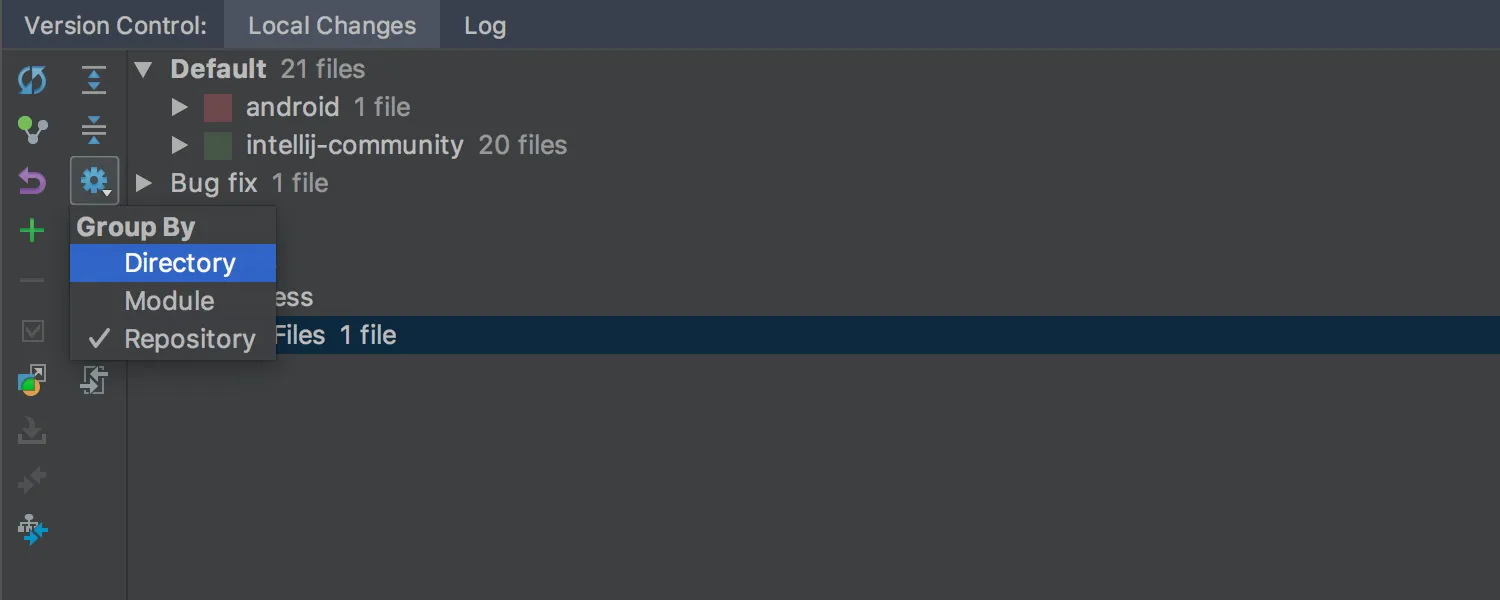Choose the Module grouping option
Image resolution: width=1500 pixels, height=600 pixels.
pyautogui.click(x=169, y=301)
